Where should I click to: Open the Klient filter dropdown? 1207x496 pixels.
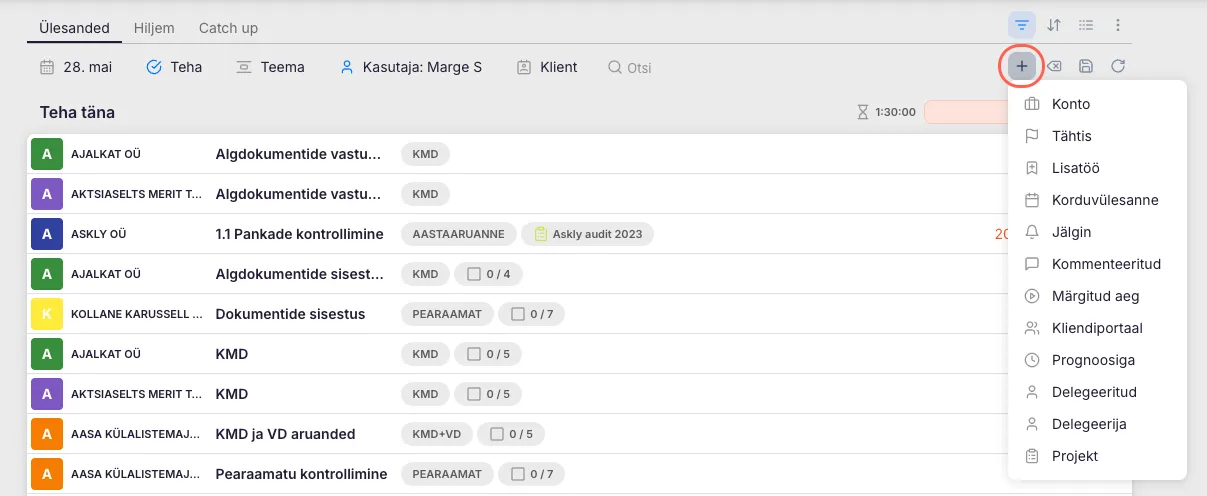547,67
